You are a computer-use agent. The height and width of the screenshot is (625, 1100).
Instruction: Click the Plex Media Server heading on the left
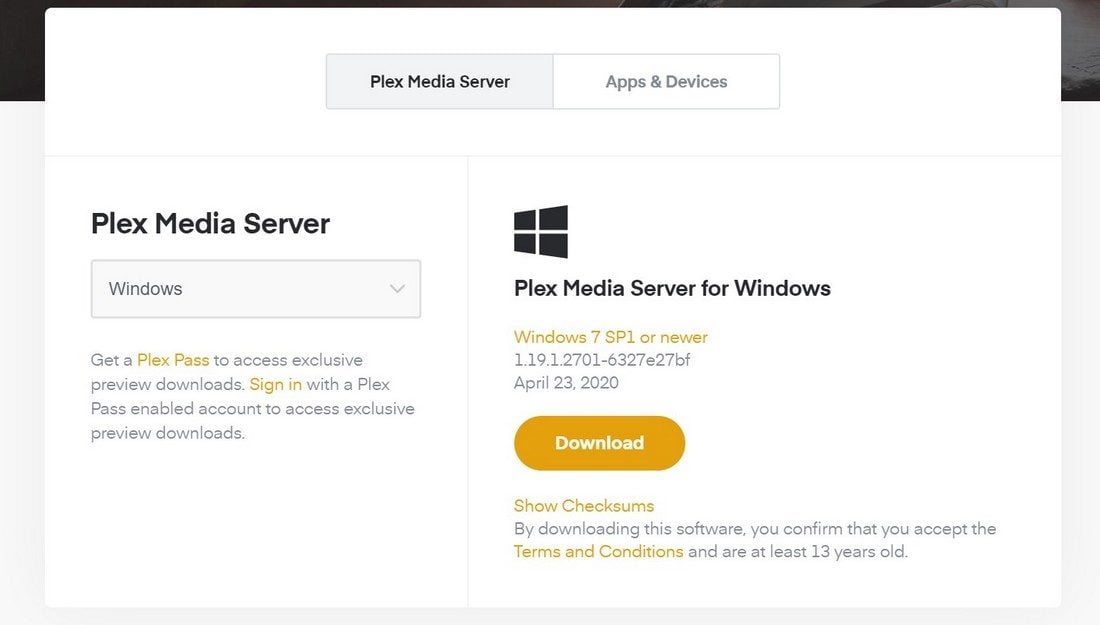210,224
